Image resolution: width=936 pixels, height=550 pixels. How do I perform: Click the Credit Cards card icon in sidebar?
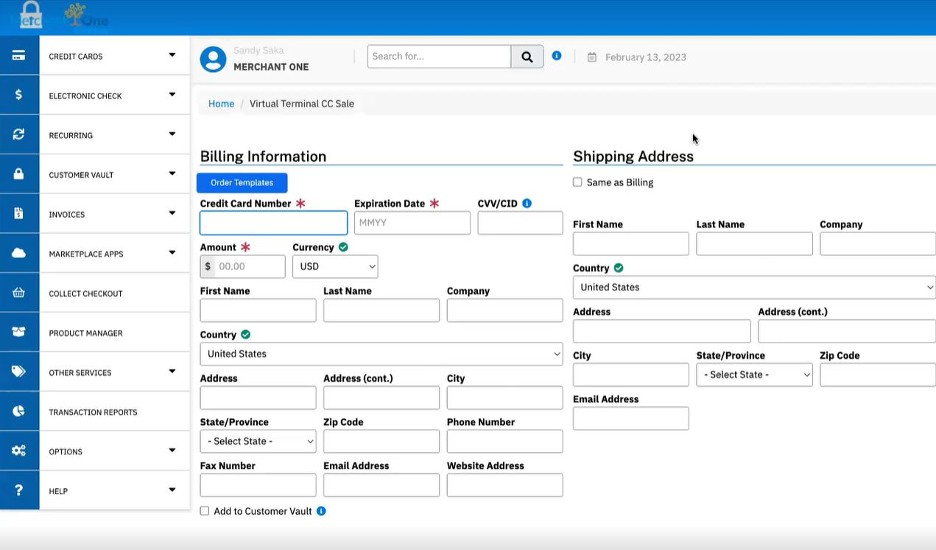(19, 56)
